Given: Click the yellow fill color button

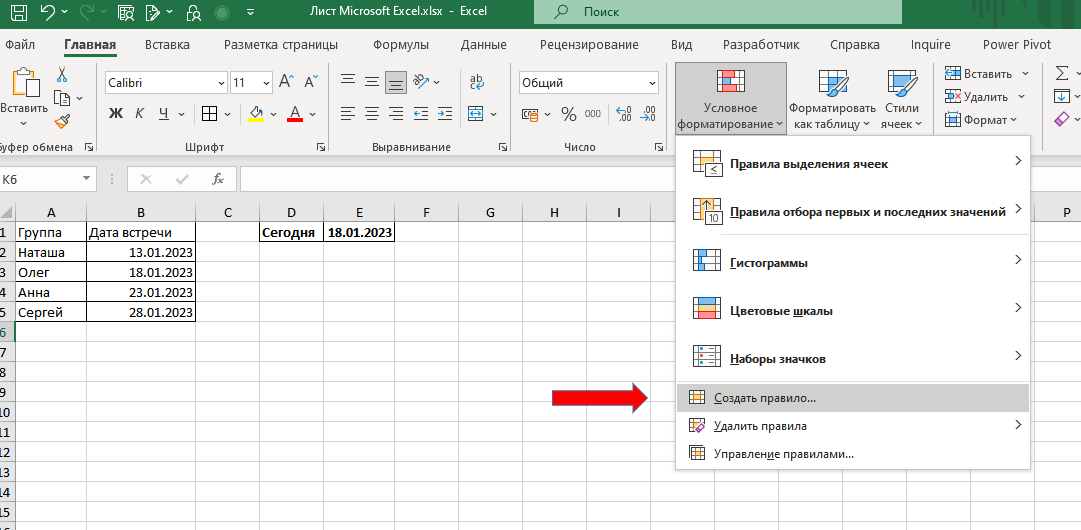Looking at the screenshot, I should pyautogui.click(x=257, y=113).
